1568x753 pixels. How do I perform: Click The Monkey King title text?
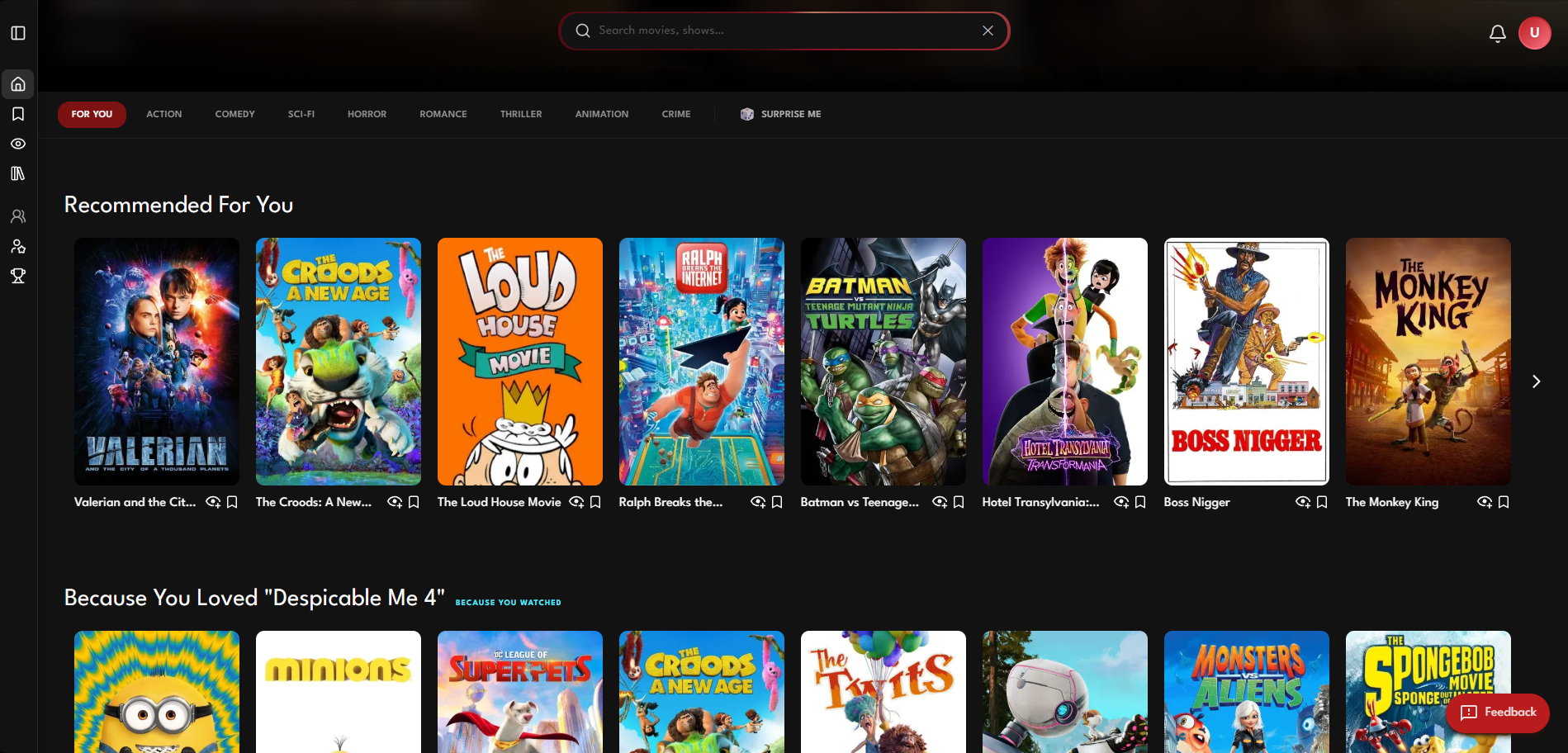pos(1392,502)
